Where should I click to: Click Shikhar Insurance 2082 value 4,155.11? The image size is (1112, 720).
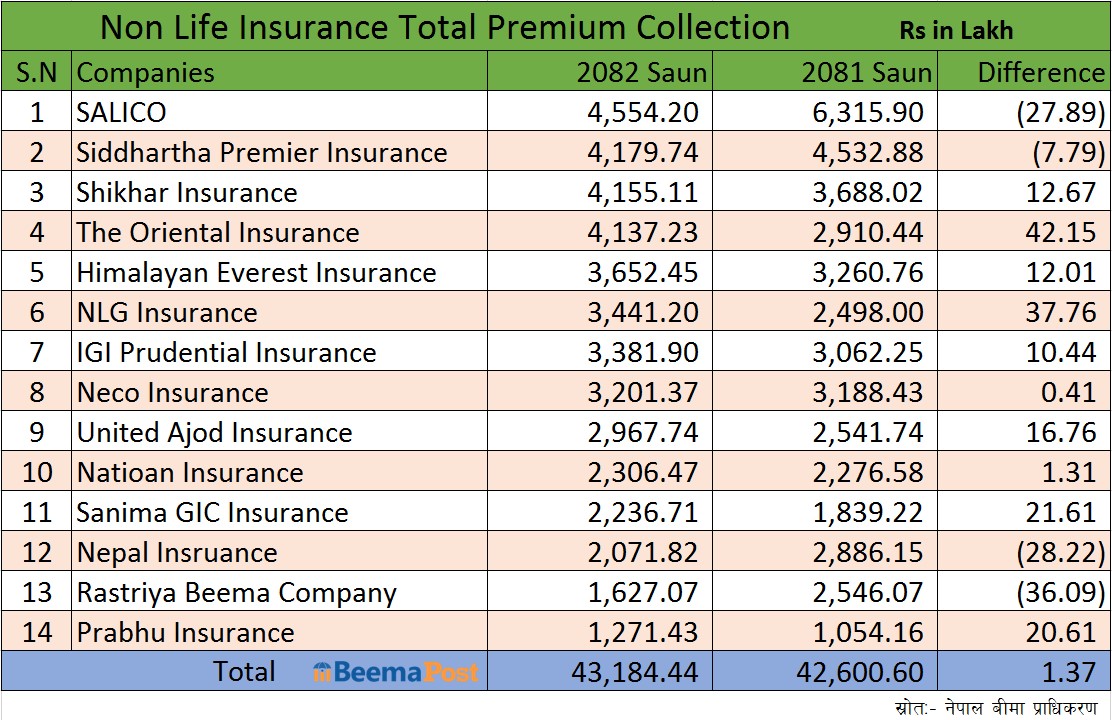(x=642, y=192)
